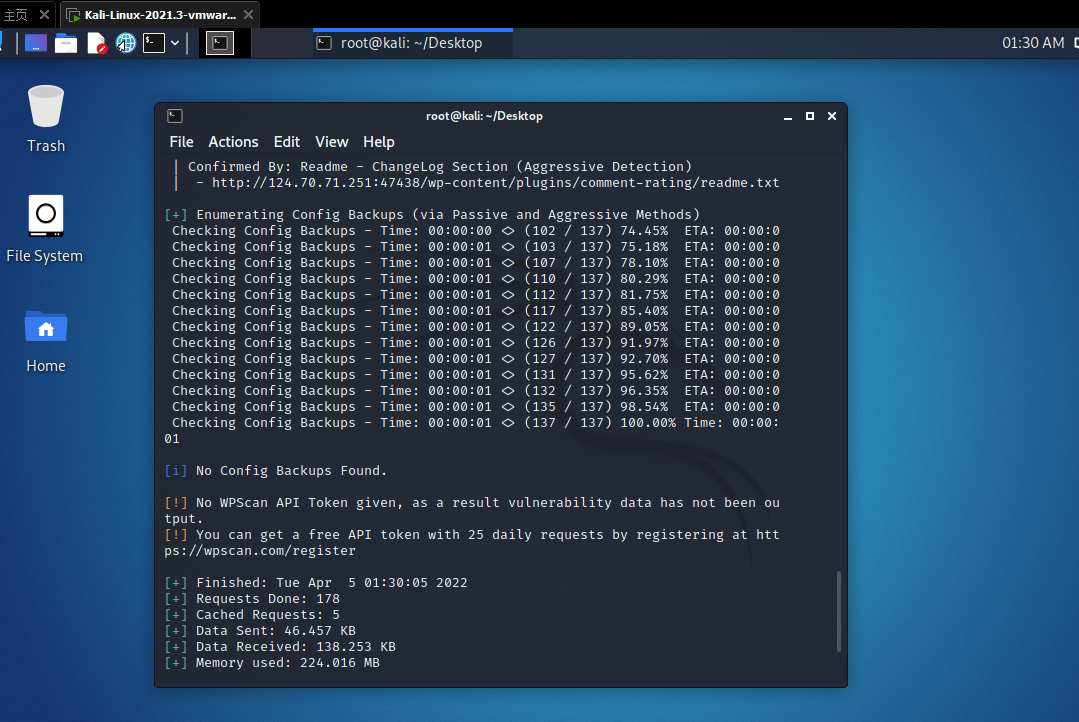Launch the text editor panel icon
This screenshot has height=722, width=1079.
pos(96,43)
